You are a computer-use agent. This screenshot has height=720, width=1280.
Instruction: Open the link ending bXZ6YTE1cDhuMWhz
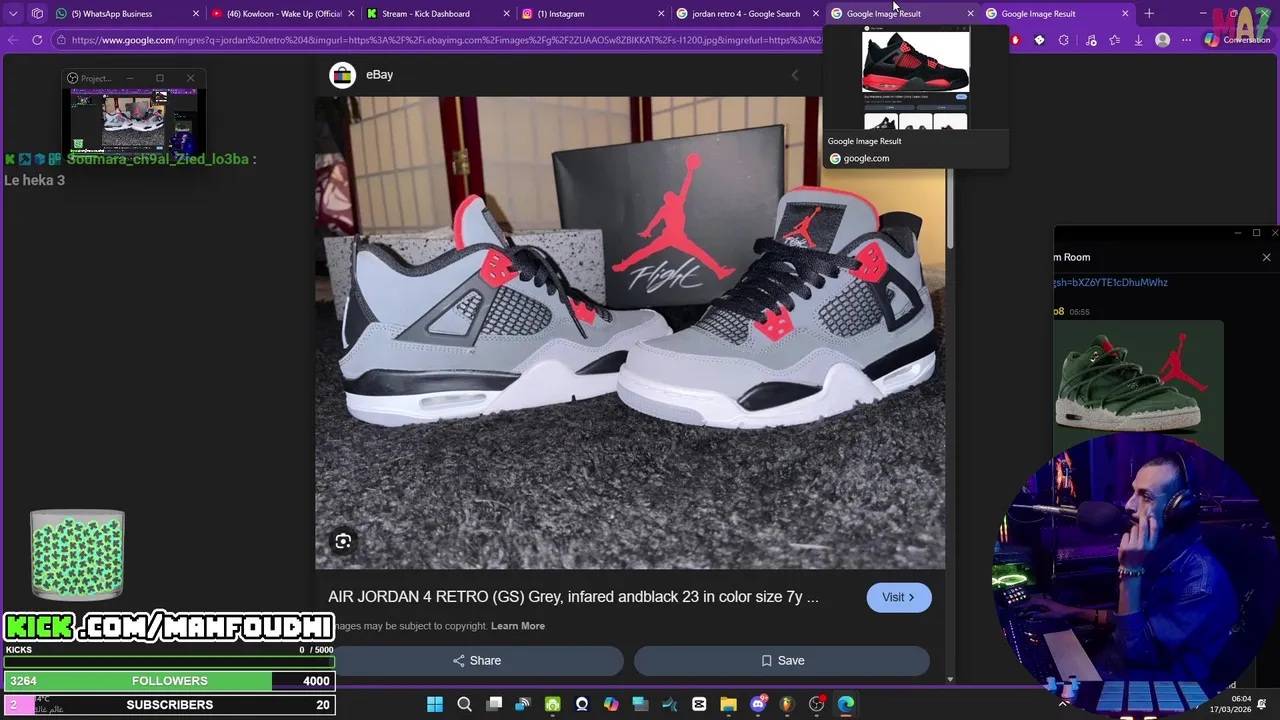(1110, 283)
